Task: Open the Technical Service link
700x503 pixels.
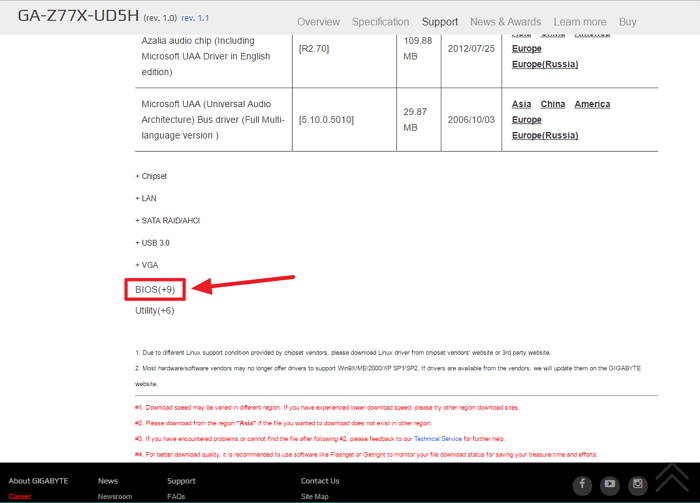Action: point(438,439)
